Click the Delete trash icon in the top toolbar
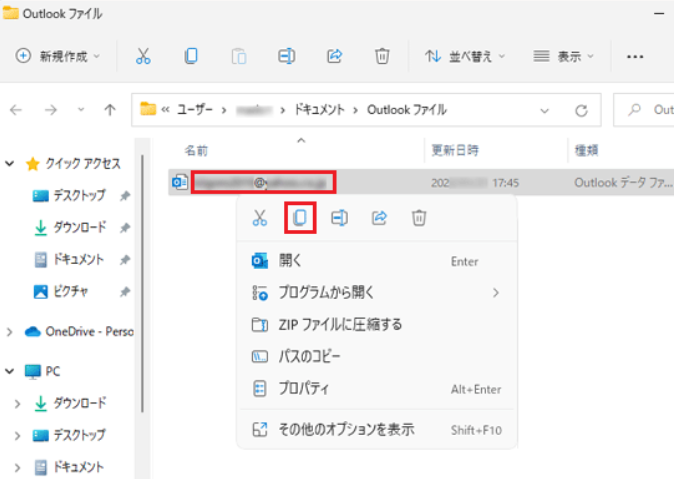Screen dimensions: 674x479 pyautogui.click(x=382, y=56)
